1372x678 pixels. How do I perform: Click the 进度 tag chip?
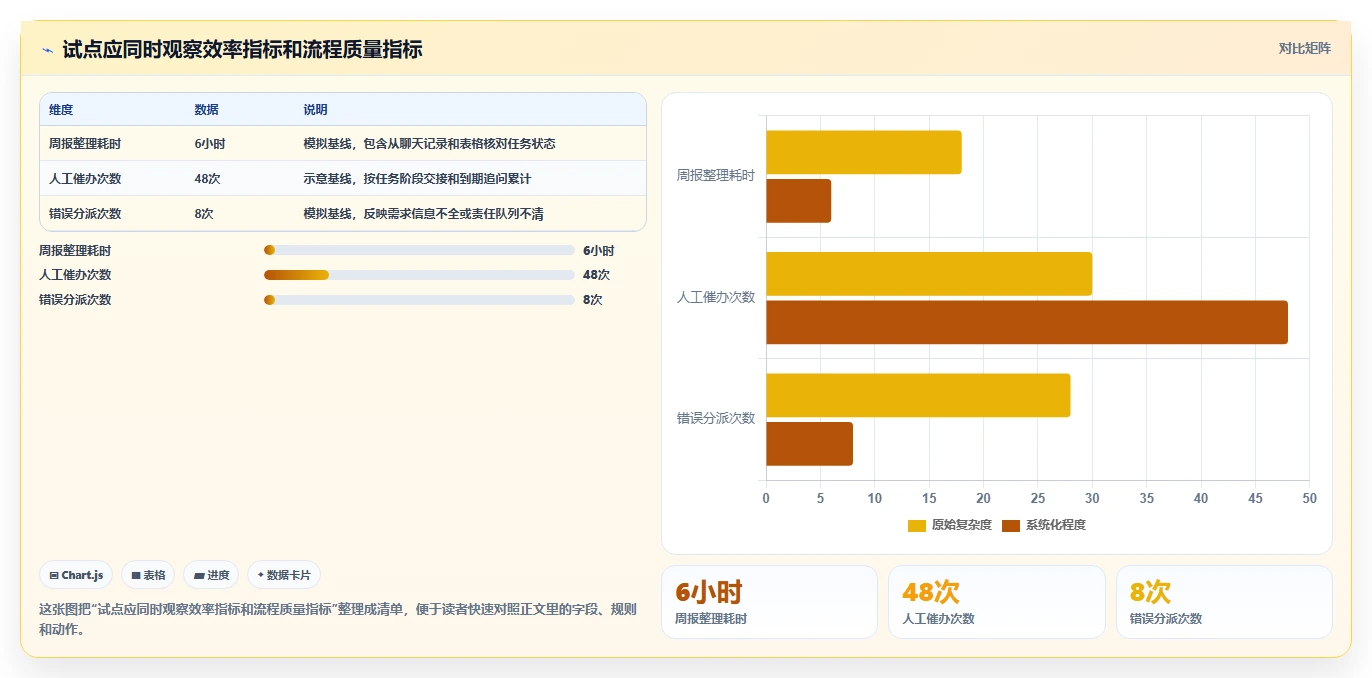pyautogui.click(x=211, y=575)
